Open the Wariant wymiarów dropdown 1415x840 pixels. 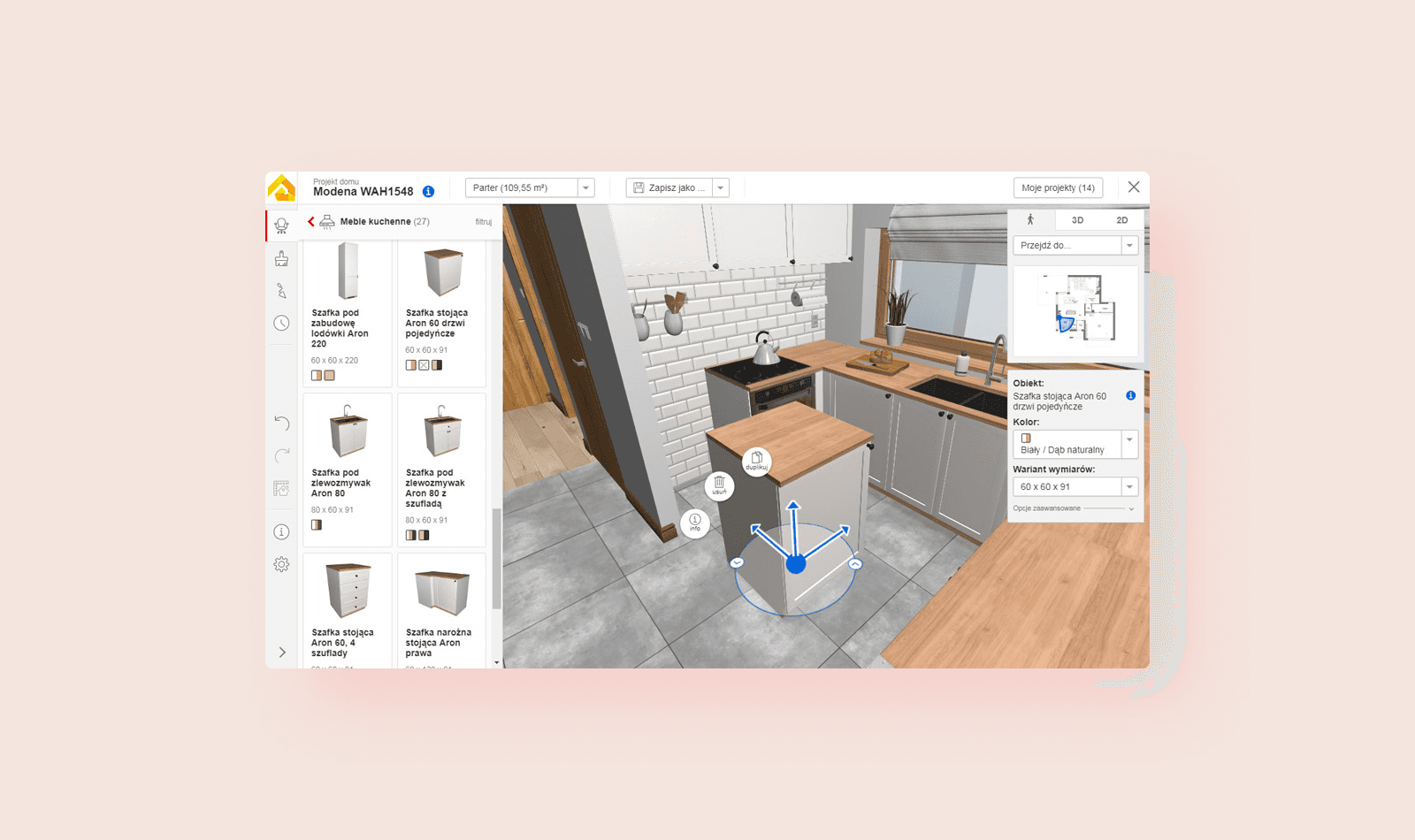click(1075, 486)
